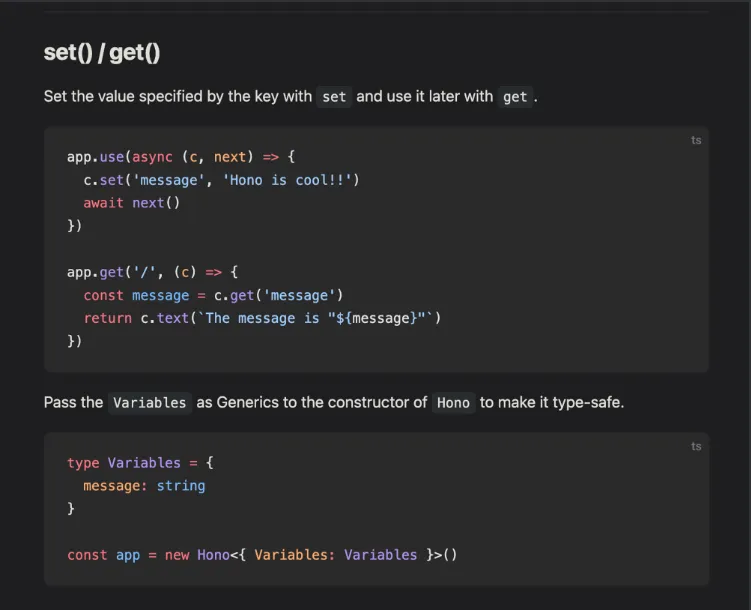This screenshot has height=610, width=751.
Task: Click the "type Variables = {" line
Action: (x=140, y=463)
